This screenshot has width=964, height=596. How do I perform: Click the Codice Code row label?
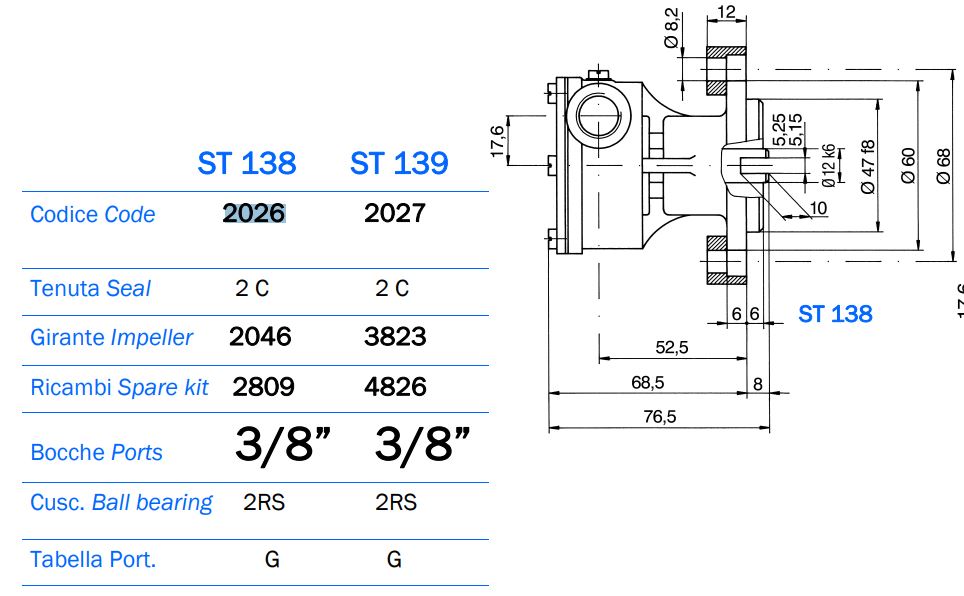pyautogui.click(x=92, y=215)
